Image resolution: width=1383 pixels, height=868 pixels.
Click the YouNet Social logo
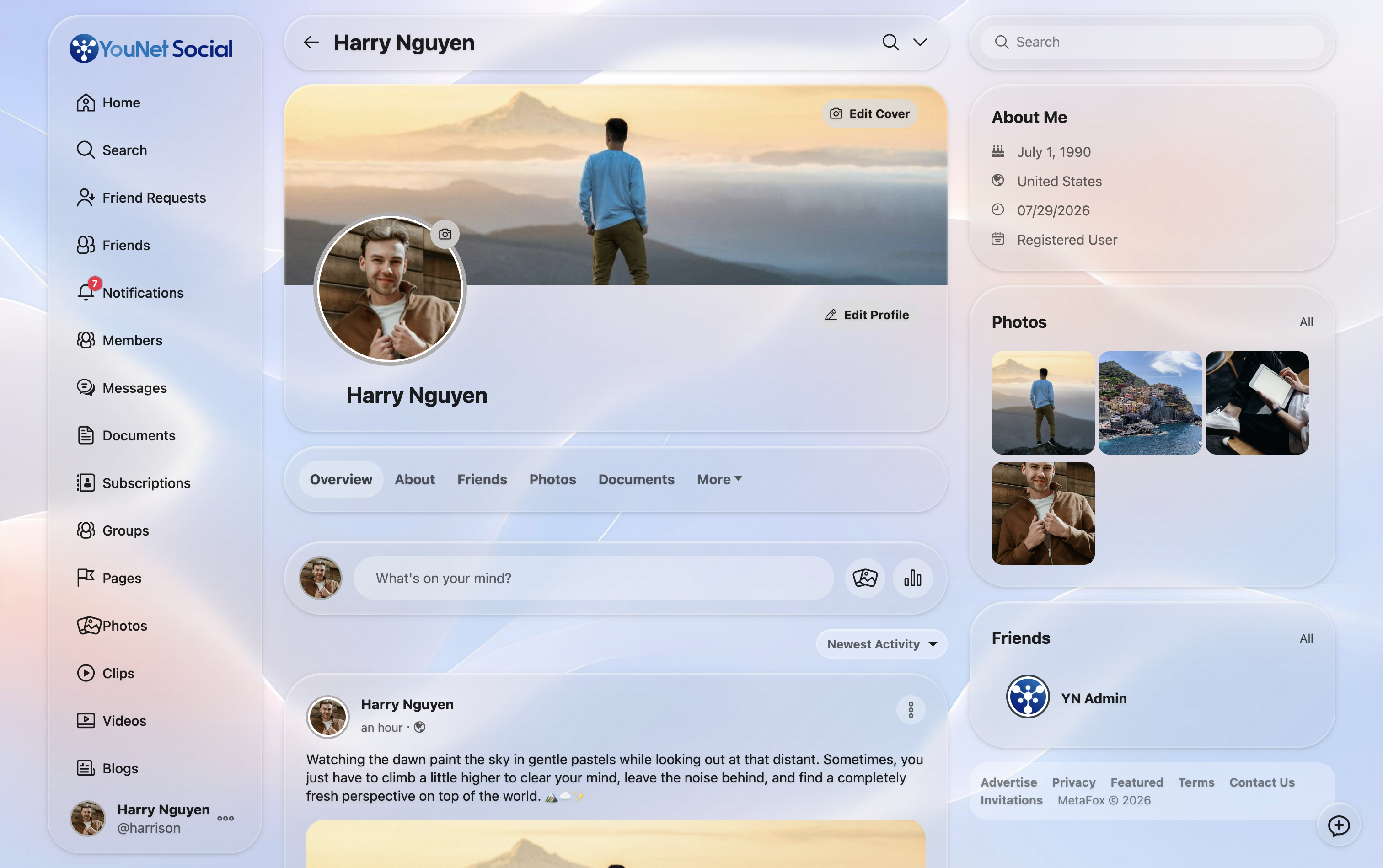(x=151, y=48)
